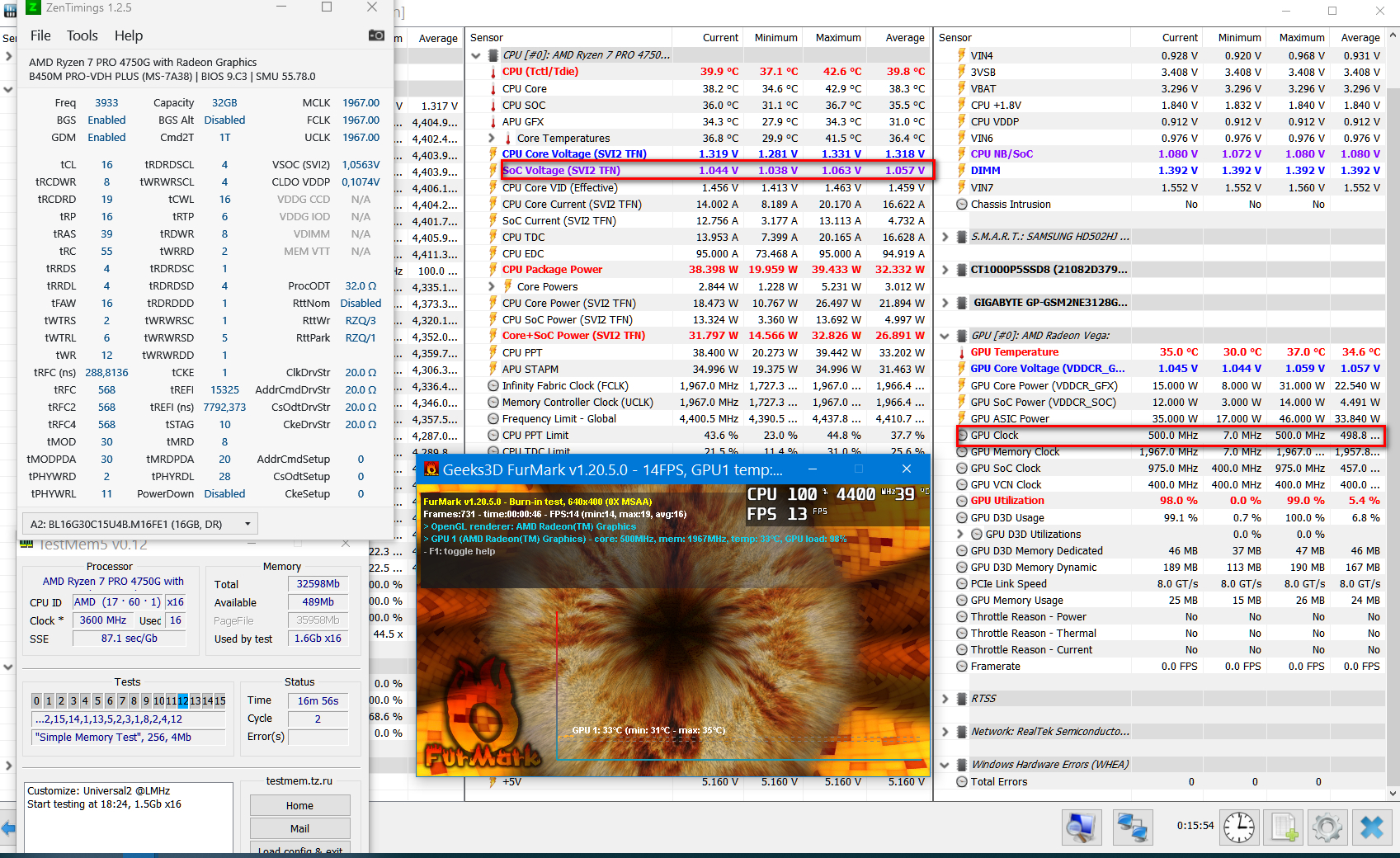Select the GPU Clock sensor row
This screenshot has height=858, width=1400.
tap(1170, 435)
